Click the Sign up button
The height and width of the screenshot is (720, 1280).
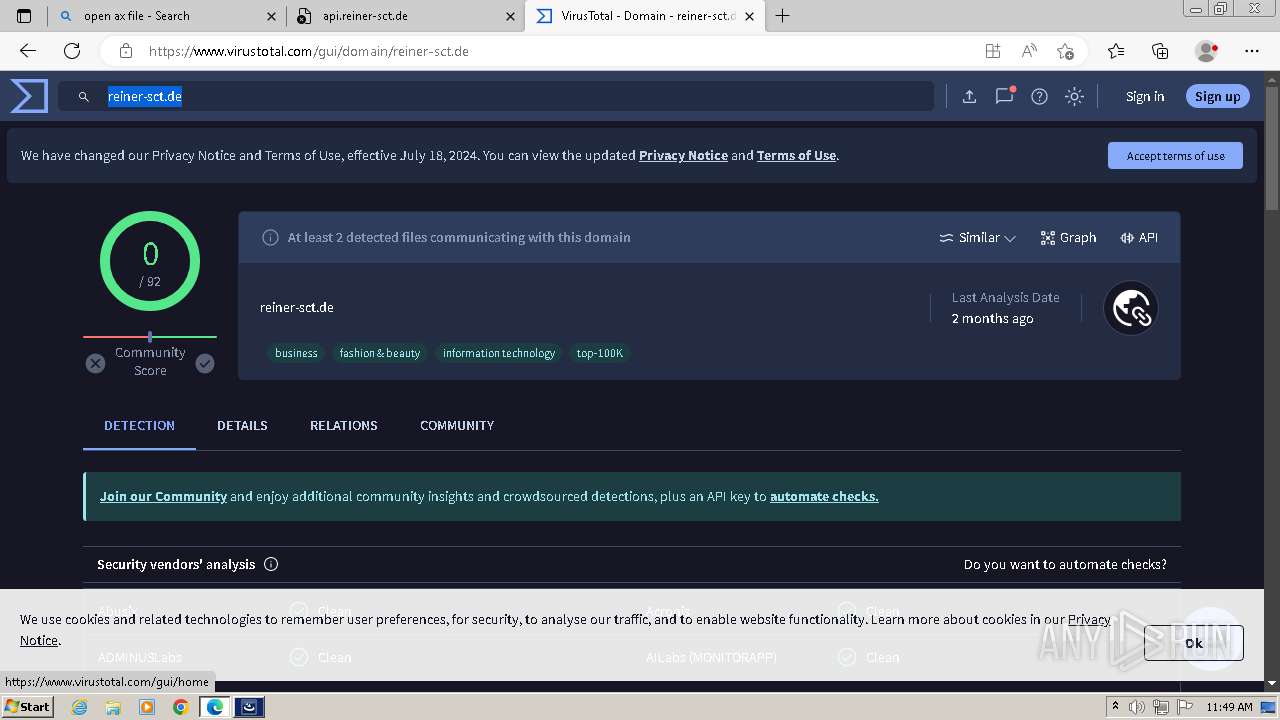coord(1217,96)
